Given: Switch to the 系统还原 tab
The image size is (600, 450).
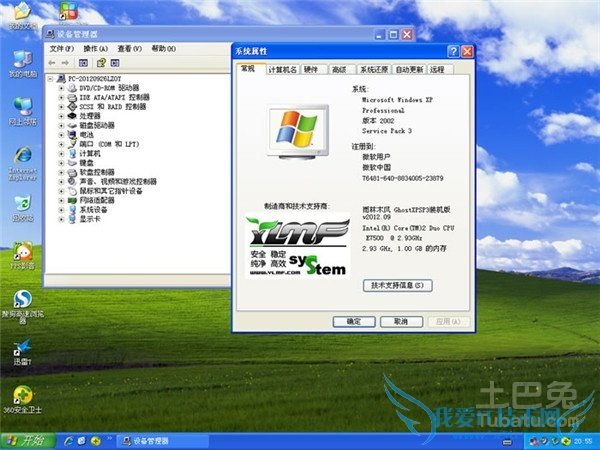Looking at the screenshot, I should pos(374,70).
